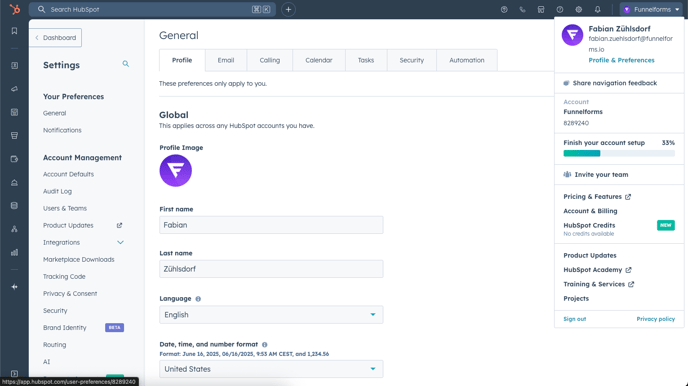688x386 pixels.
Task: Focus the Search HubSpot box
Action: (x=152, y=9)
